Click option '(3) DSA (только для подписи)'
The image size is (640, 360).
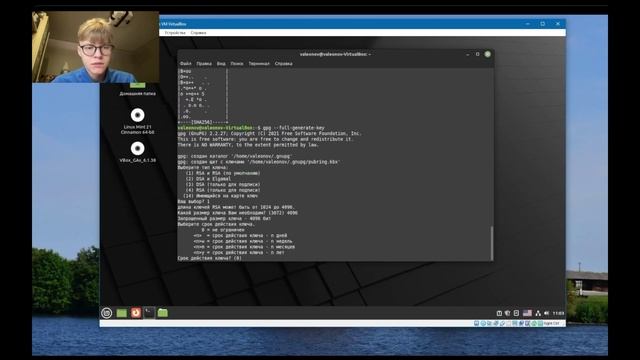pyautogui.click(x=223, y=184)
